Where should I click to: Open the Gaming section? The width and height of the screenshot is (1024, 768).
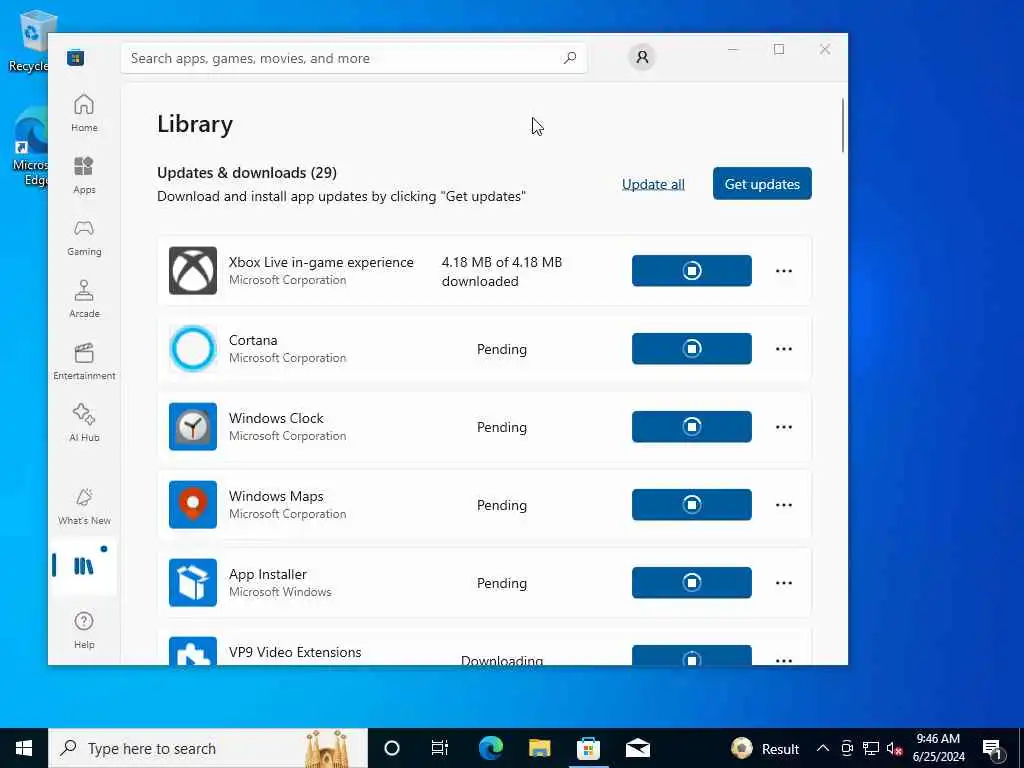click(84, 237)
